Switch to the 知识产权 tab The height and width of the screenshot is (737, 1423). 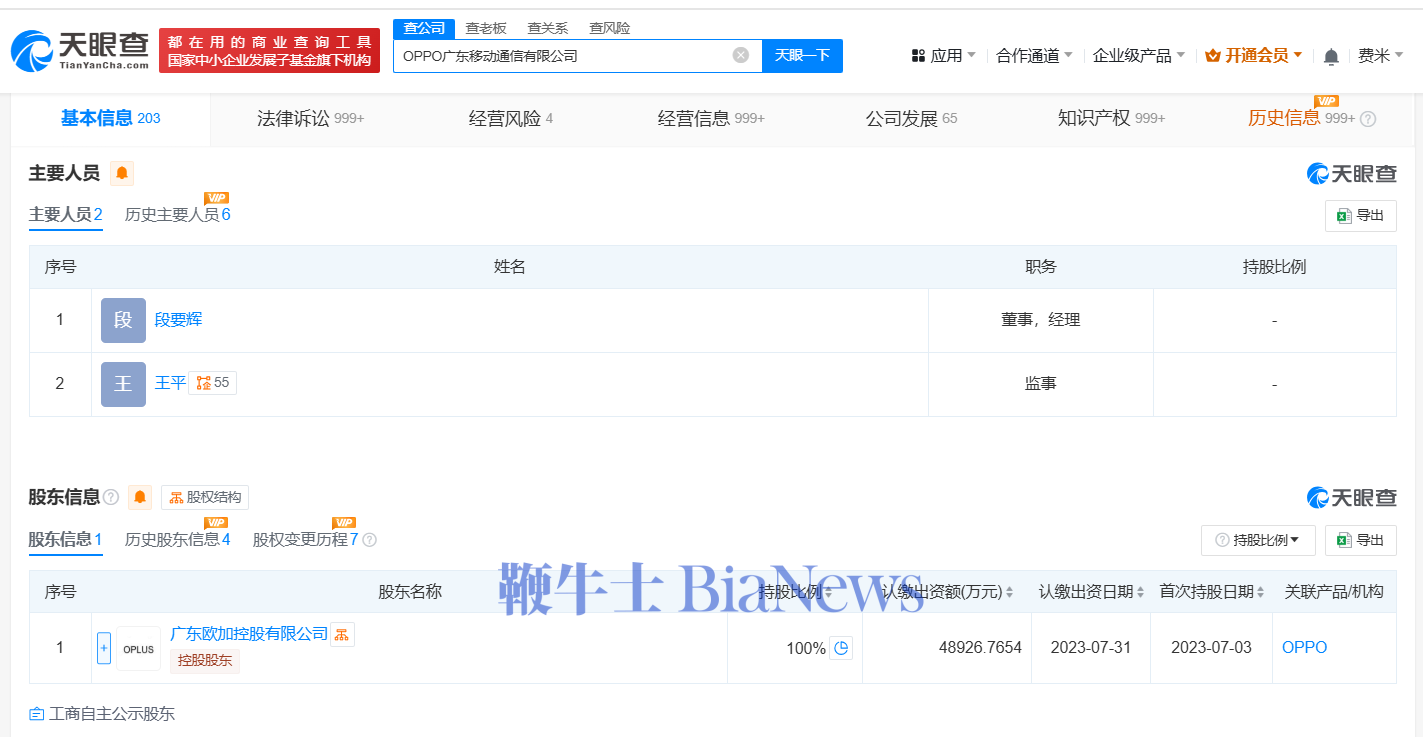pos(1111,119)
